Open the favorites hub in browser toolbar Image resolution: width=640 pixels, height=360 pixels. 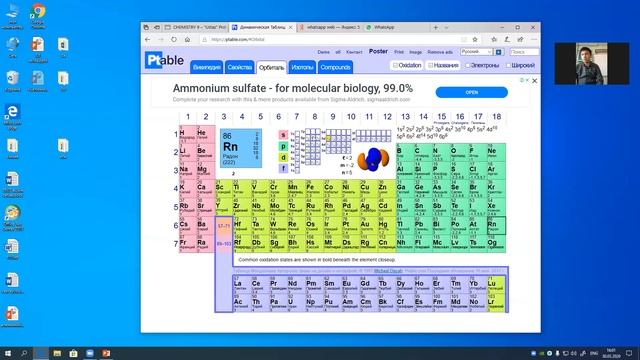pyautogui.click(x=494, y=40)
